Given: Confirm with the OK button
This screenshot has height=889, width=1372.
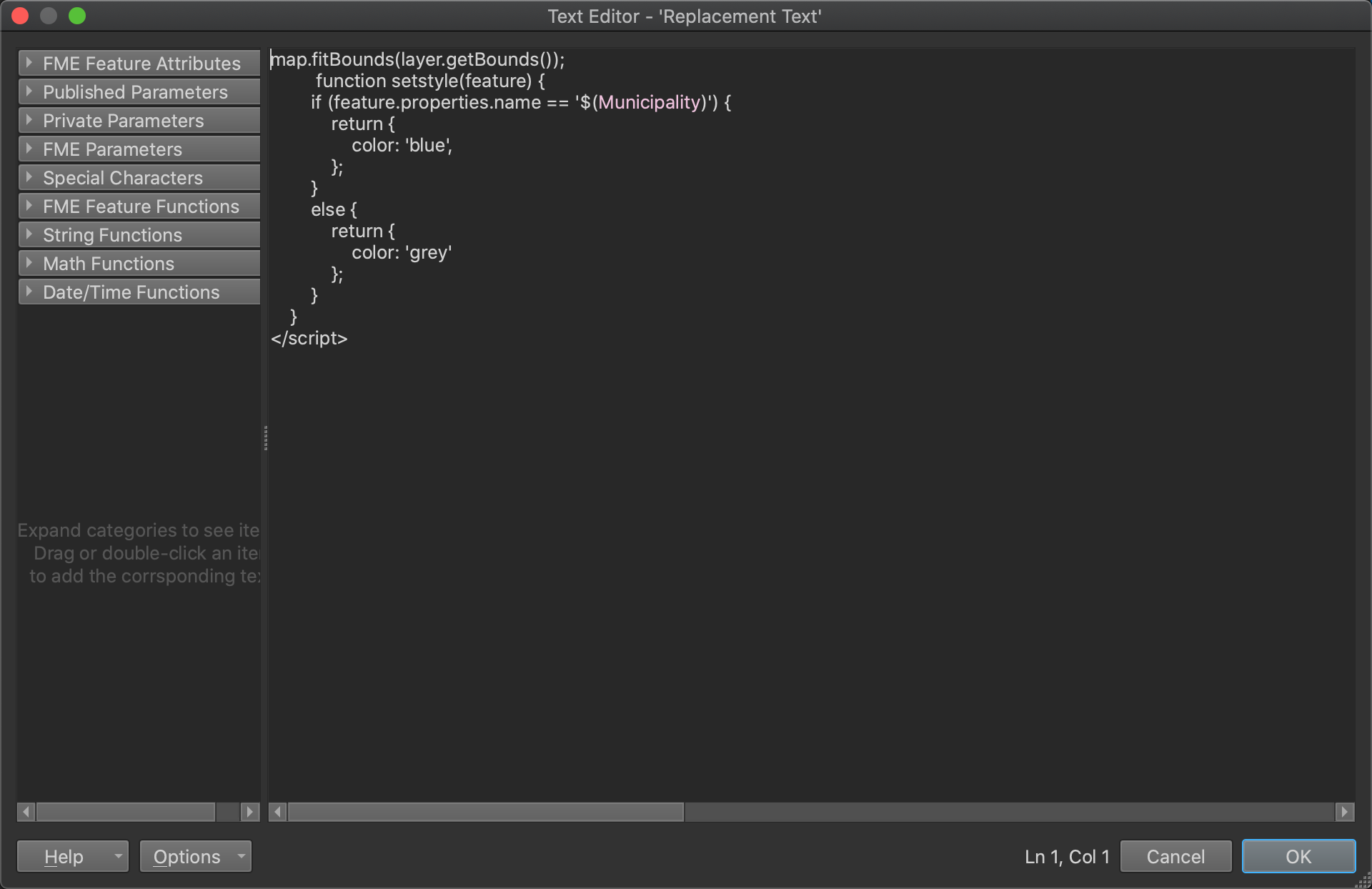Looking at the screenshot, I should pos(1298,856).
